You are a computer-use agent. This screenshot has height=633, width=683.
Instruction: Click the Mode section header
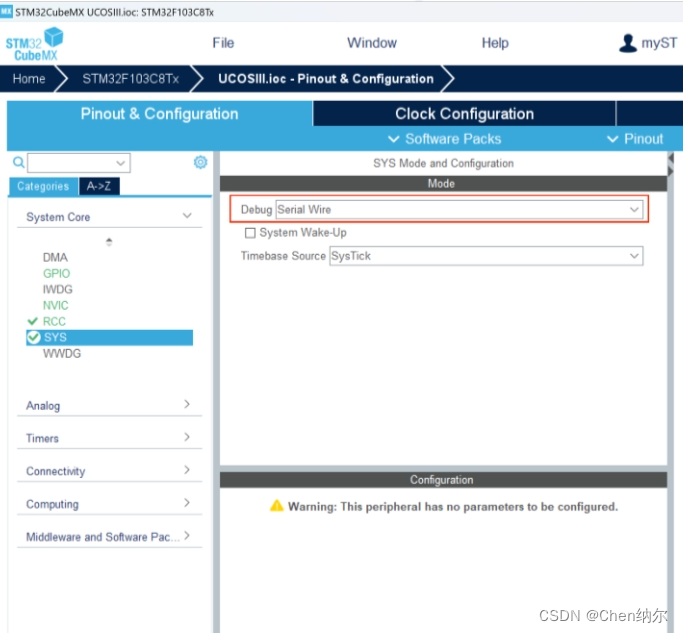443,183
